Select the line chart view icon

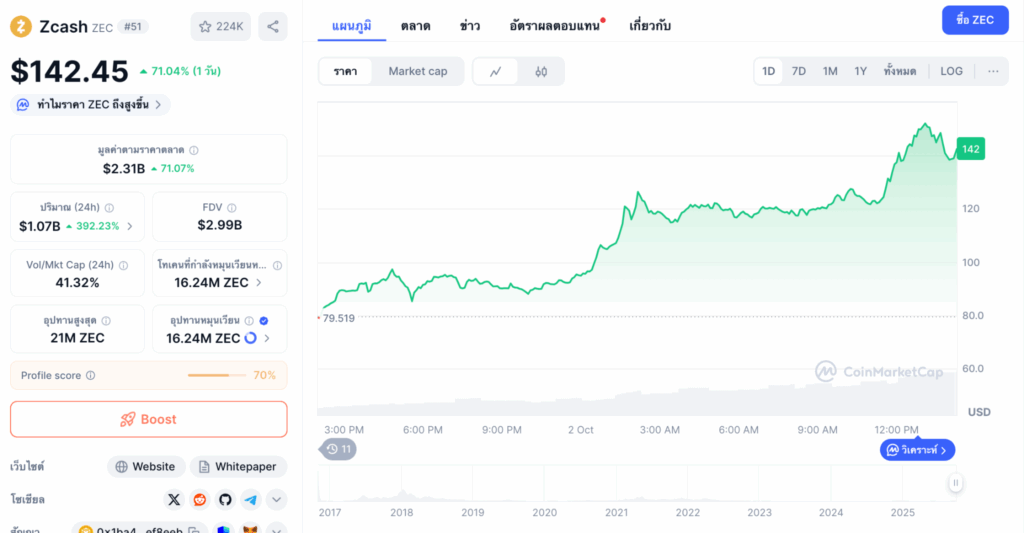click(x=495, y=71)
